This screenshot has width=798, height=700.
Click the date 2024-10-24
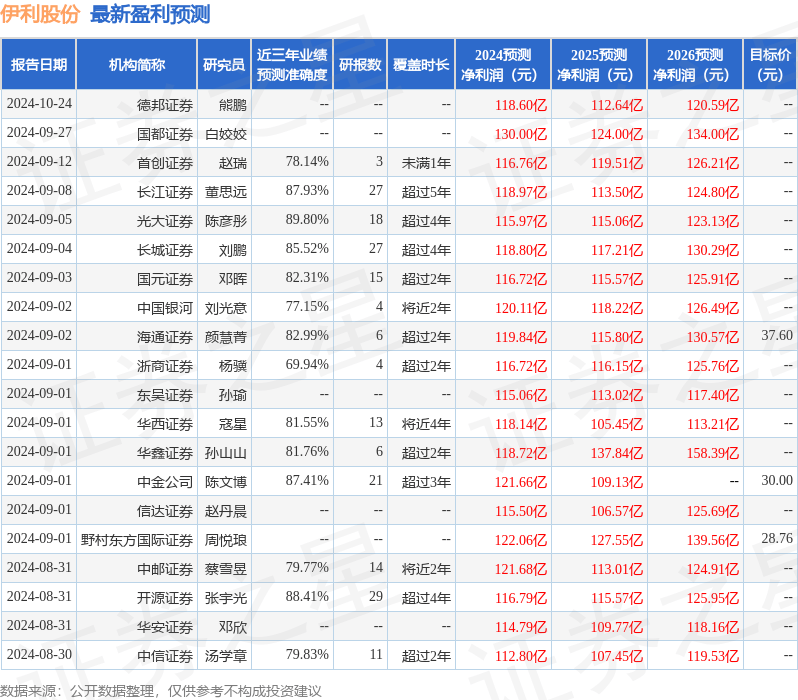pyautogui.click(x=39, y=103)
